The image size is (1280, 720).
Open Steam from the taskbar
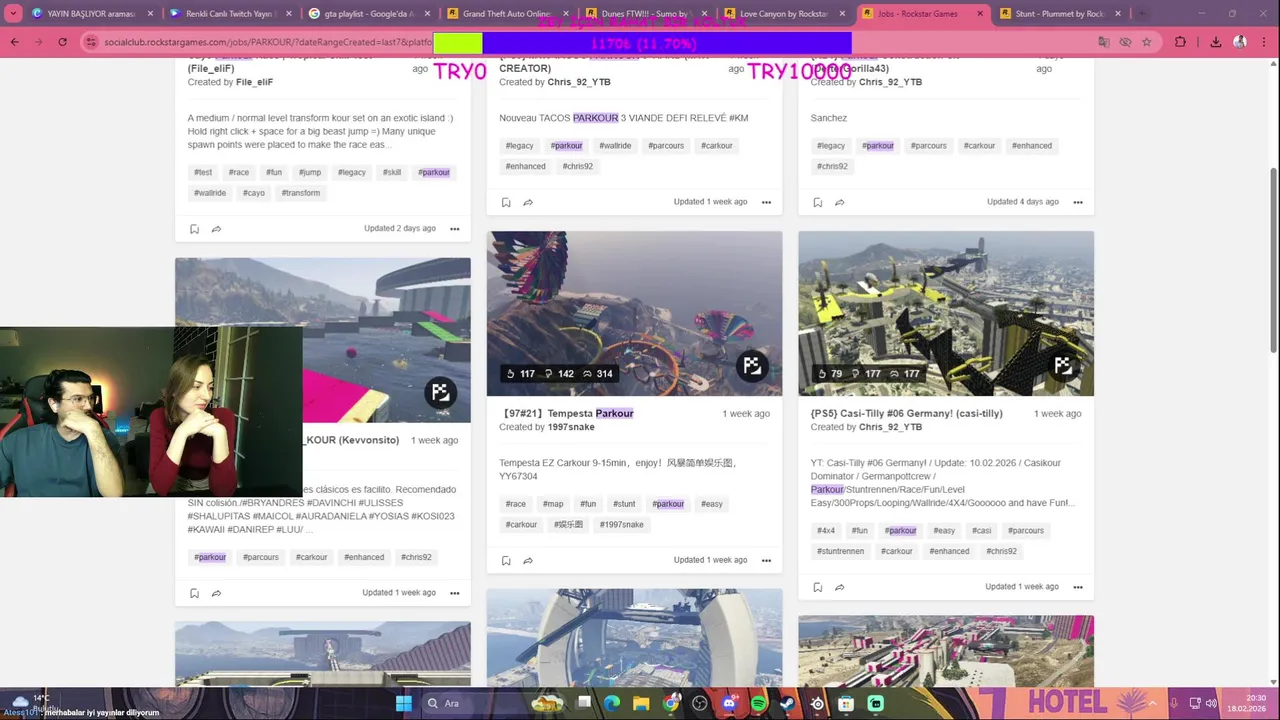point(787,703)
